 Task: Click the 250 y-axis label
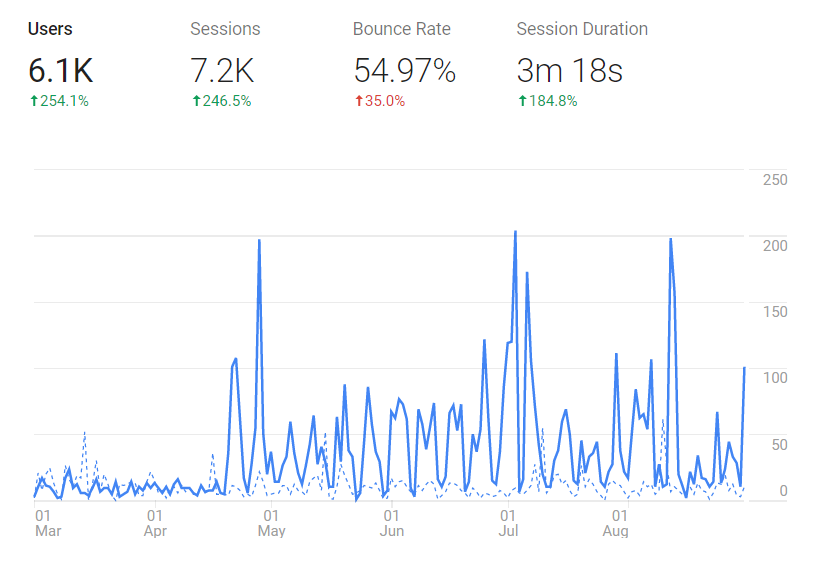tap(775, 180)
